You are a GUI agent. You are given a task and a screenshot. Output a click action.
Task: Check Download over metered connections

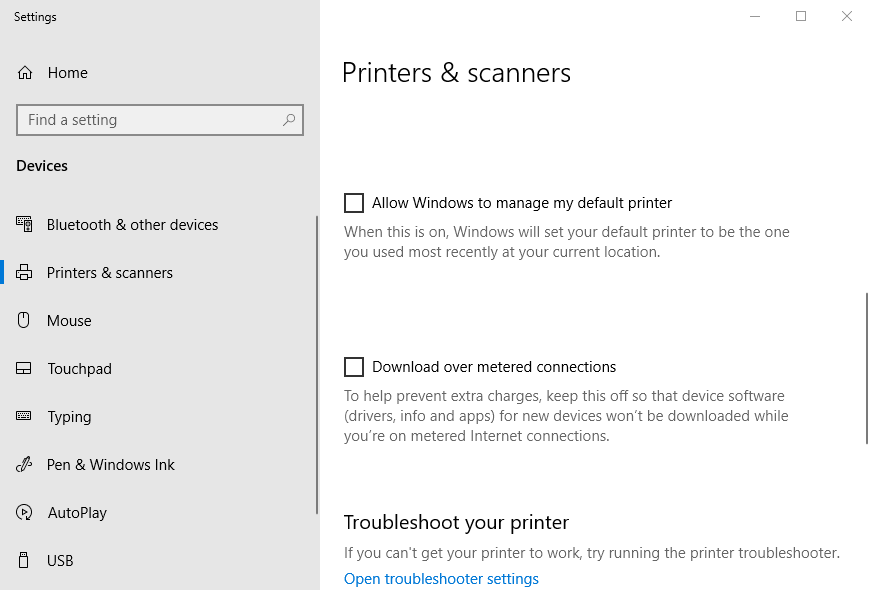(x=354, y=367)
